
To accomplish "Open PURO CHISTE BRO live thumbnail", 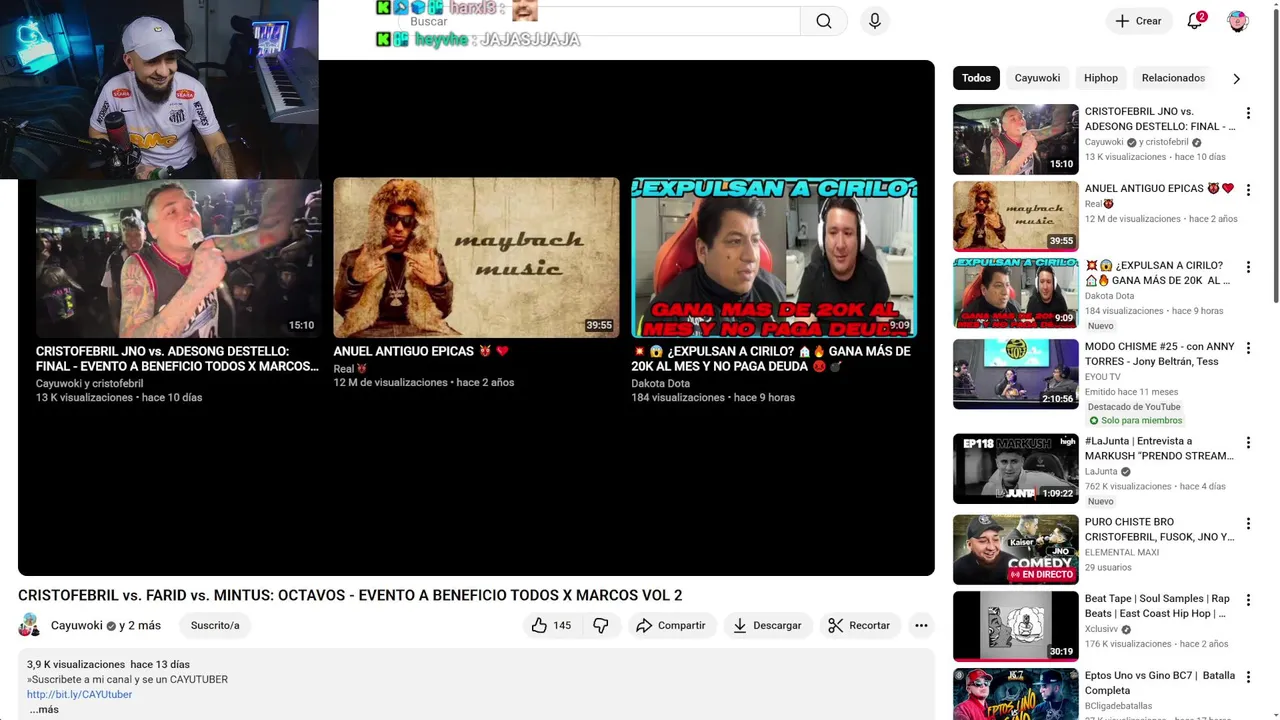I will [1015, 549].
